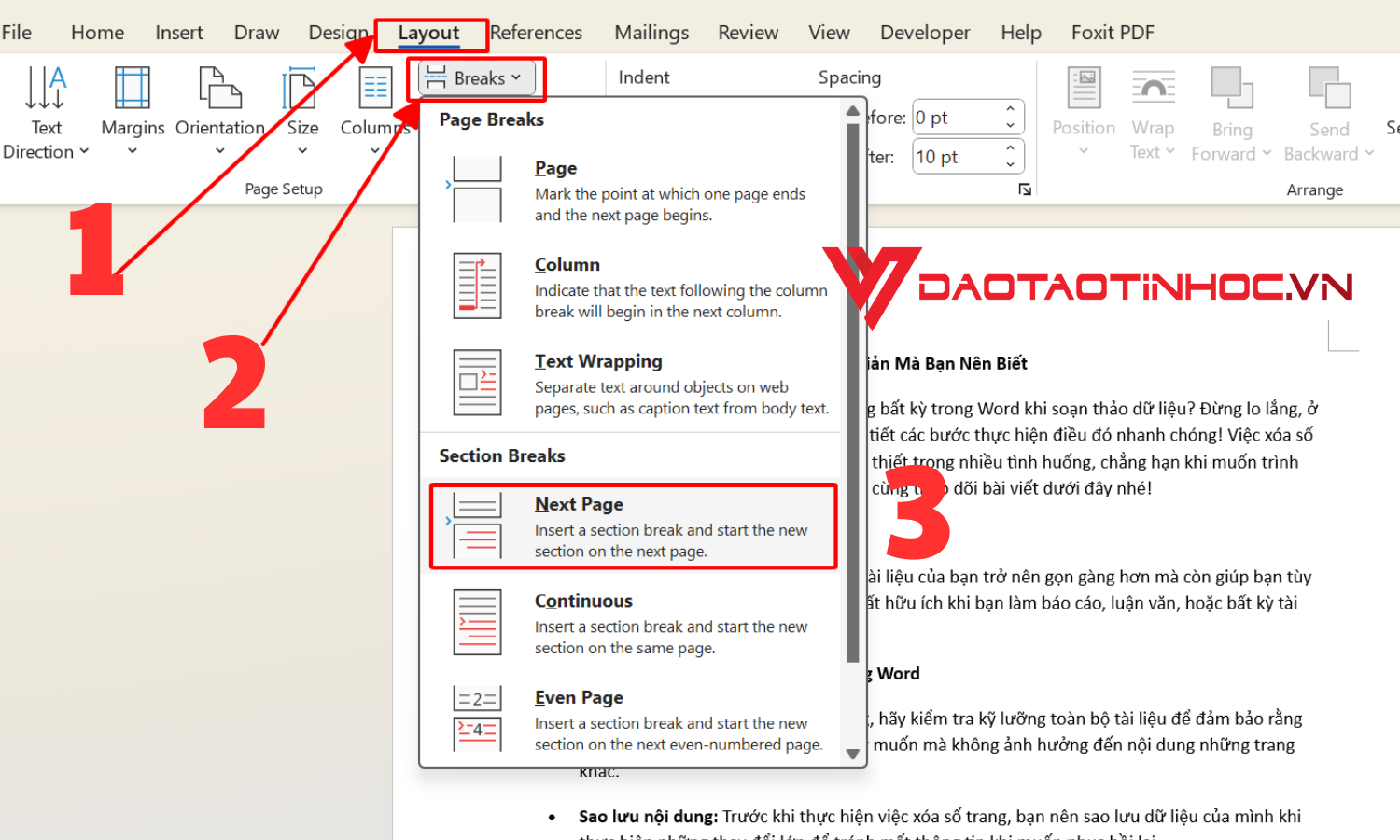Click the Orientation page icon
1400x840 pixels.
pyautogui.click(x=219, y=90)
